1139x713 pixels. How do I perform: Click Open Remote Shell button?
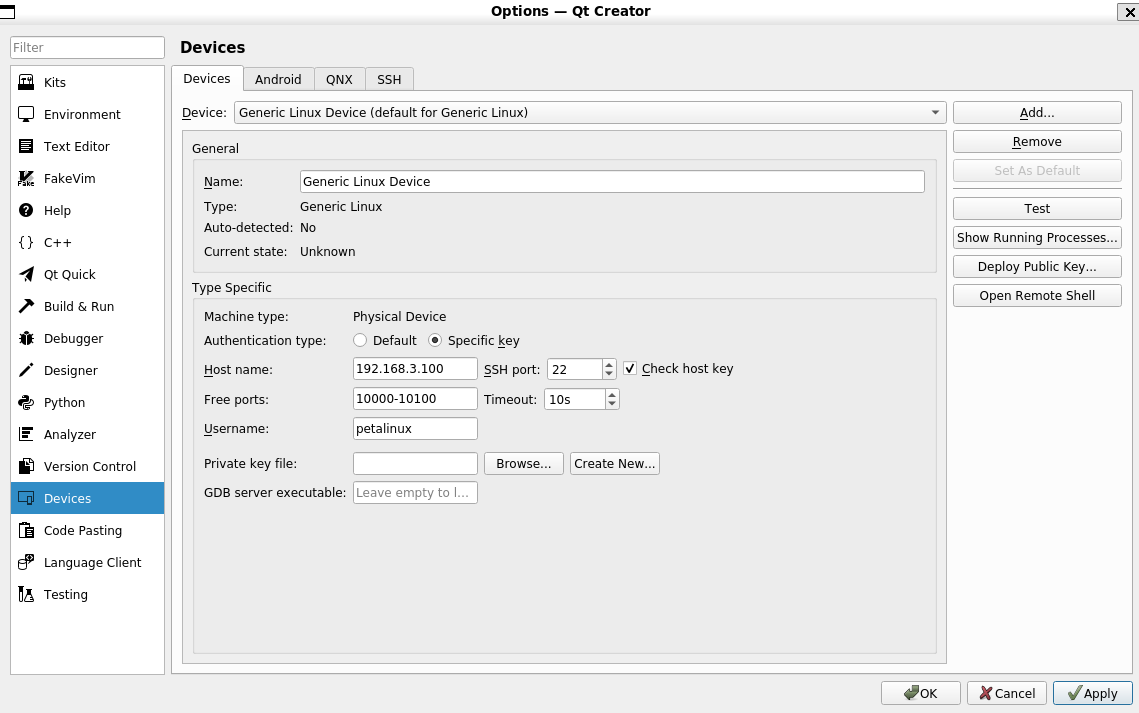[1037, 296]
